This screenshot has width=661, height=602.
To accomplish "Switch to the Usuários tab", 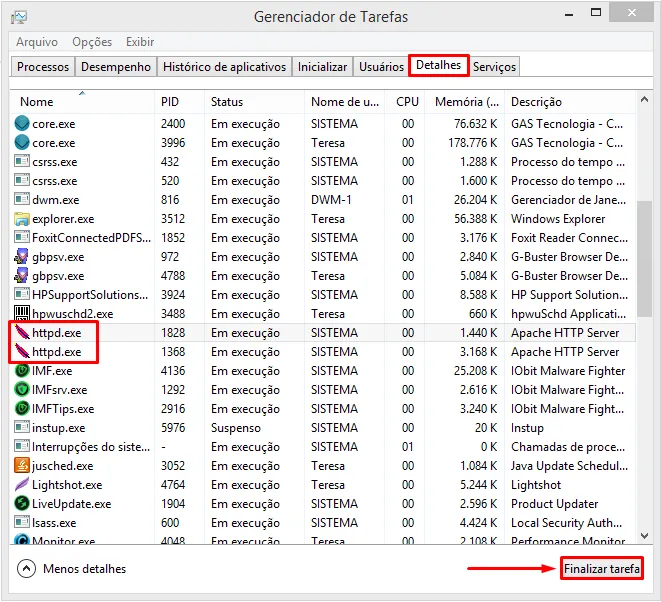I will point(381,67).
